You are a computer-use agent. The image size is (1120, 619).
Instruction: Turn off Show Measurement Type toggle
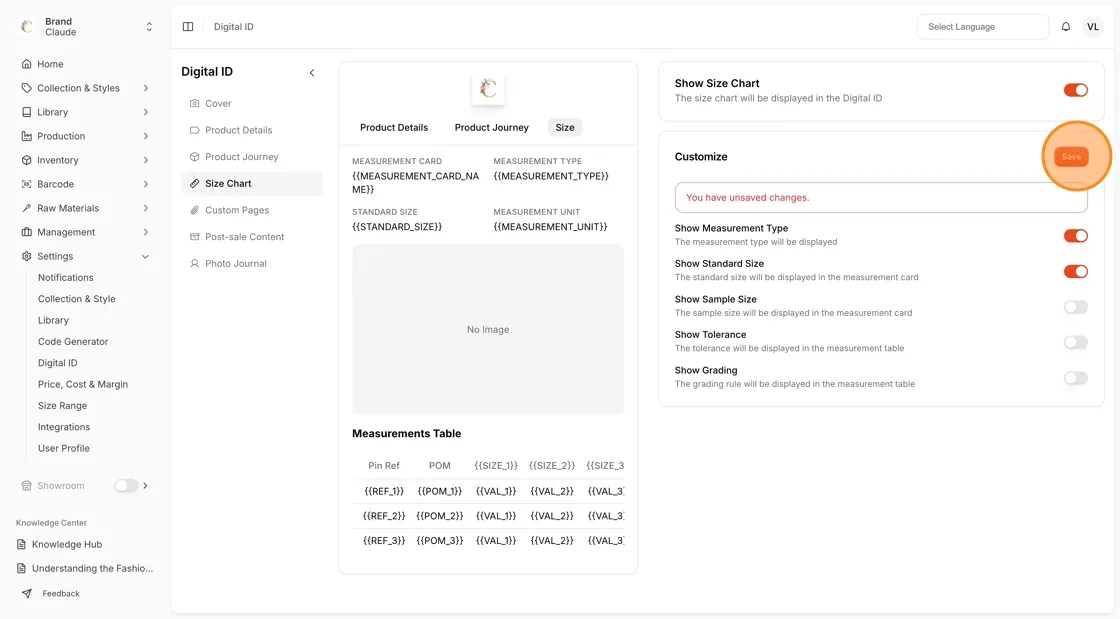click(1076, 236)
